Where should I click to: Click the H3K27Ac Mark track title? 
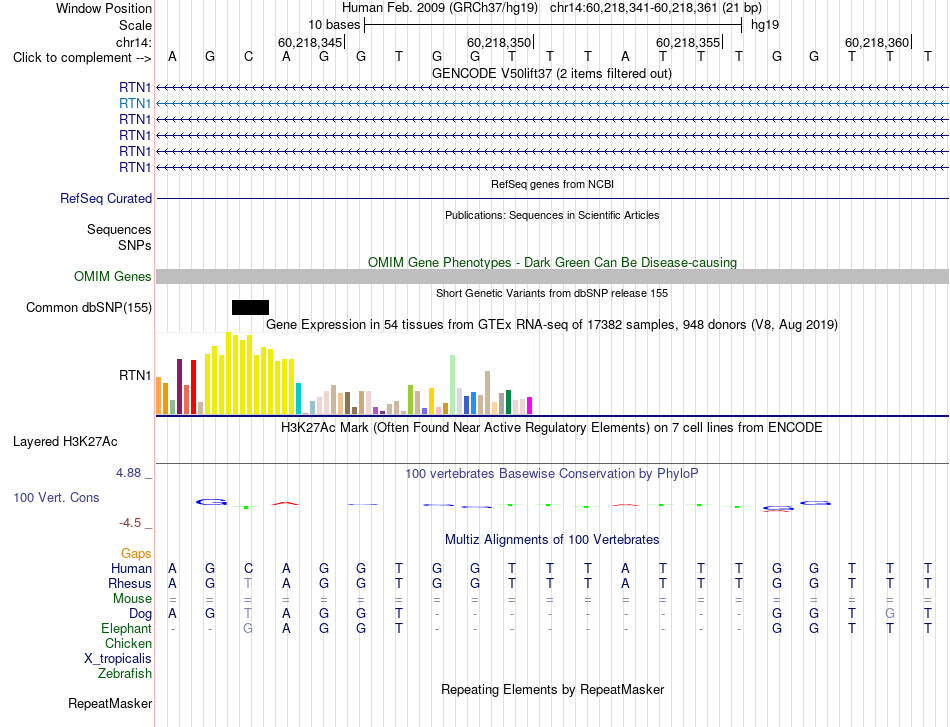(x=552, y=428)
